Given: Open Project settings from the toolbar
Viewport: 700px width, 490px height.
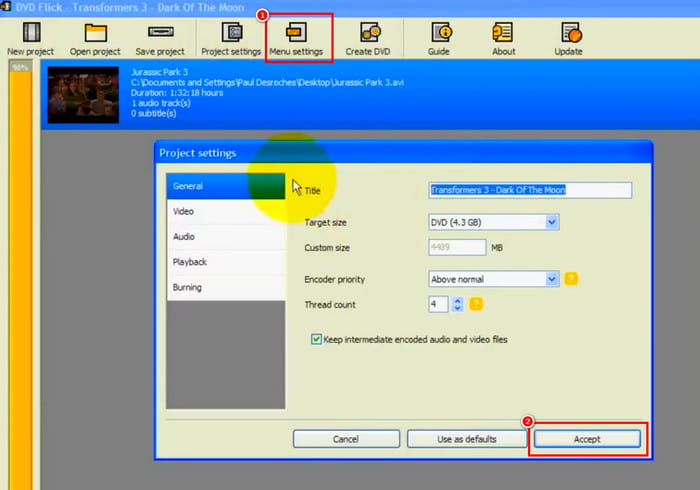Looking at the screenshot, I should 231,39.
